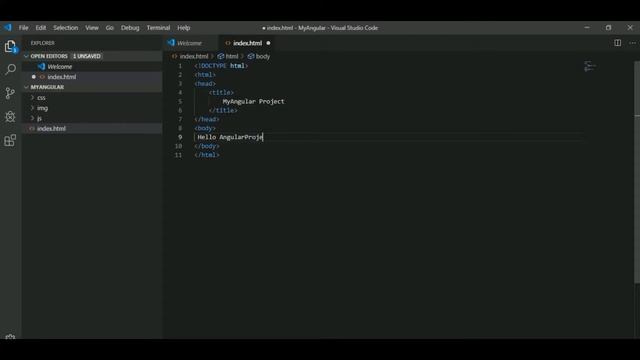Click the EXPLORER panel header
Screen dimensions: 640x360
42,43
